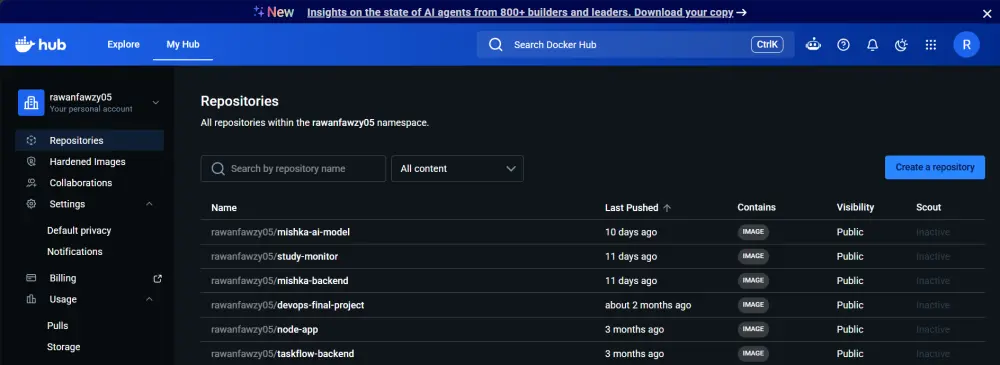This screenshot has width=1000, height=365.
Task: Open the apps grid icon
Action: [x=930, y=45]
